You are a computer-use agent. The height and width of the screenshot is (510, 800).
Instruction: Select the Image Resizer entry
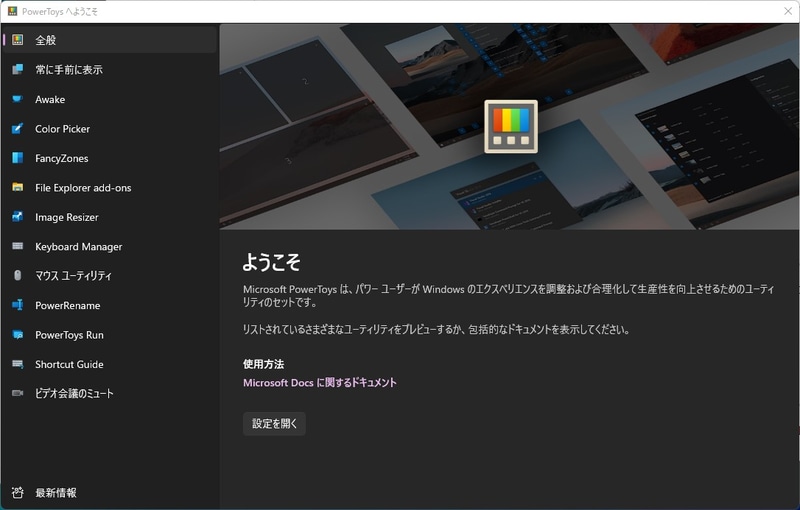click(x=110, y=217)
